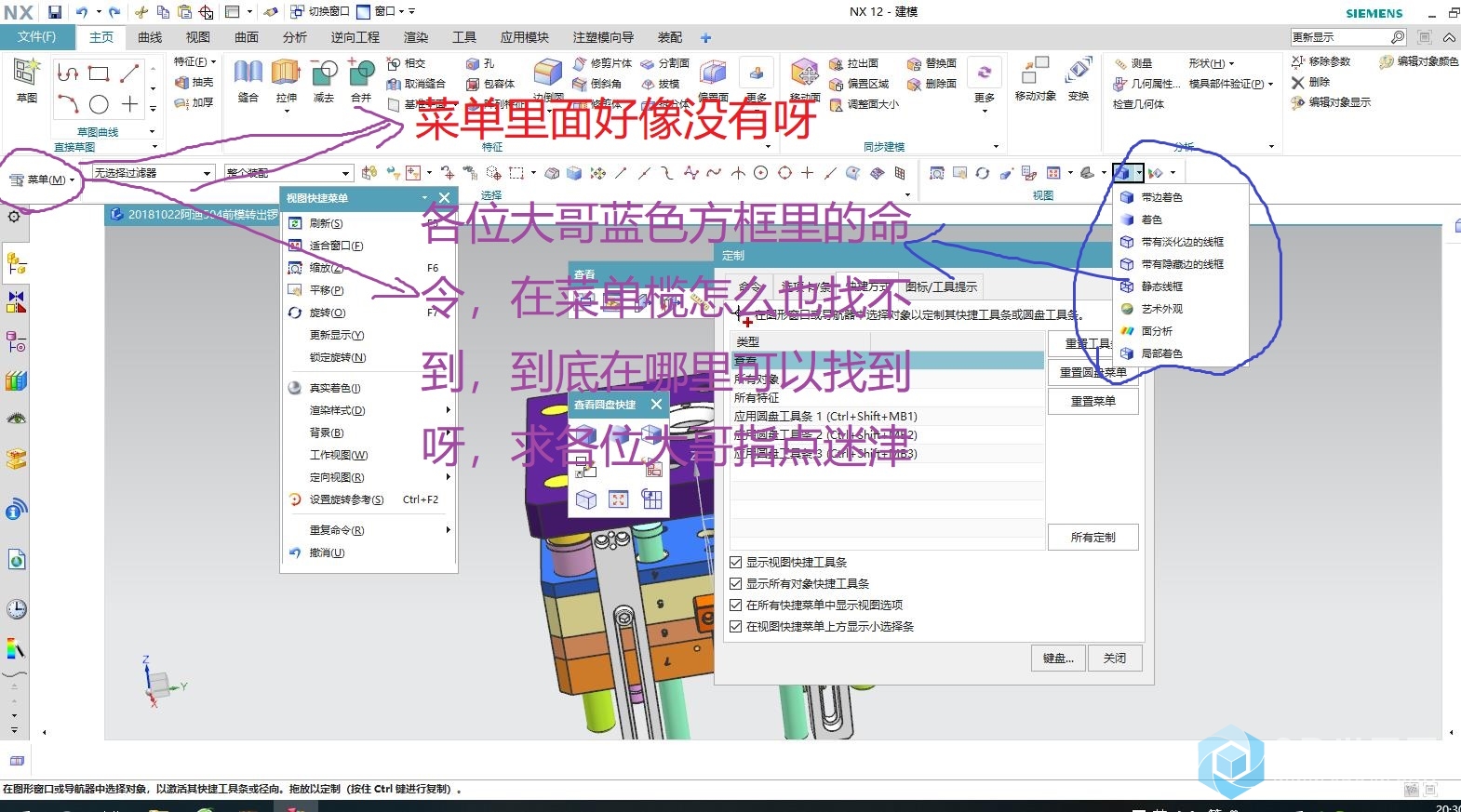Select the 拉伸 extrude icon
The height and width of the screenshot is (812, 1461).
point(286,80)
